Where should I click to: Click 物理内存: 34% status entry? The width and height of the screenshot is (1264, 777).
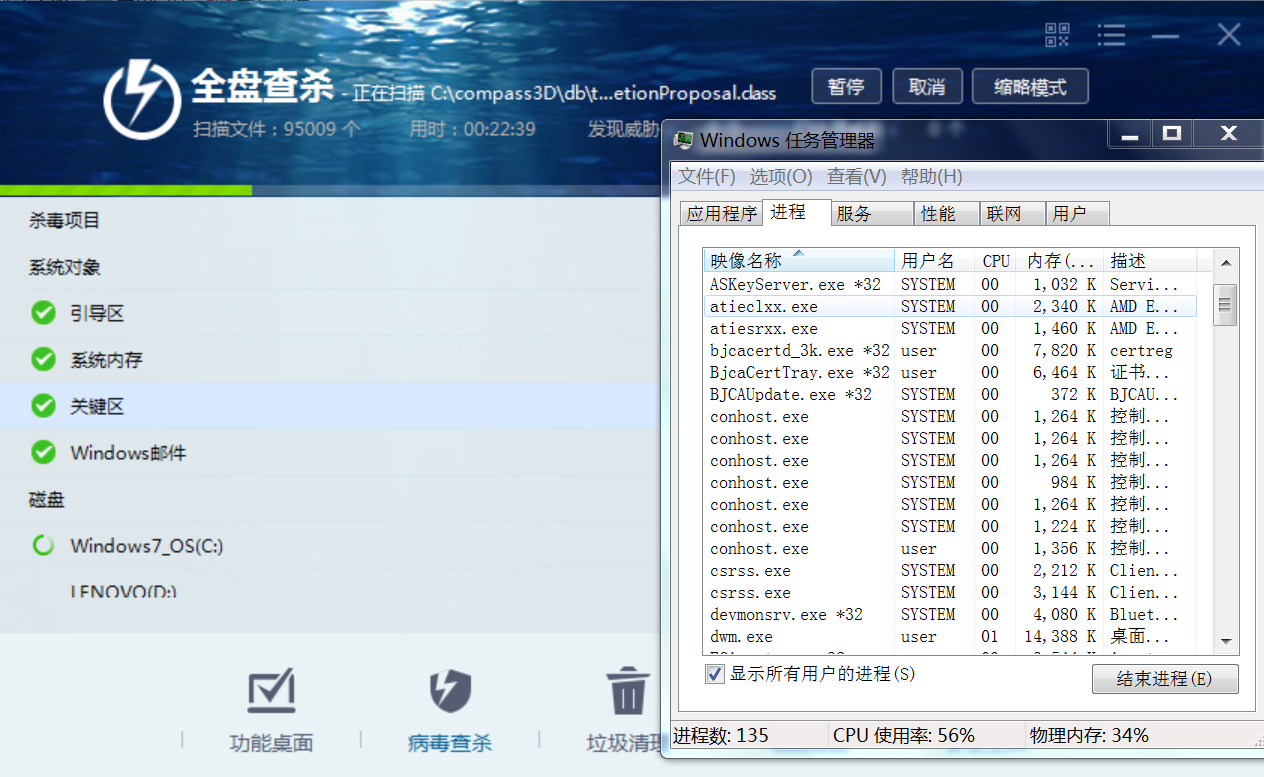click(1089, 735)
